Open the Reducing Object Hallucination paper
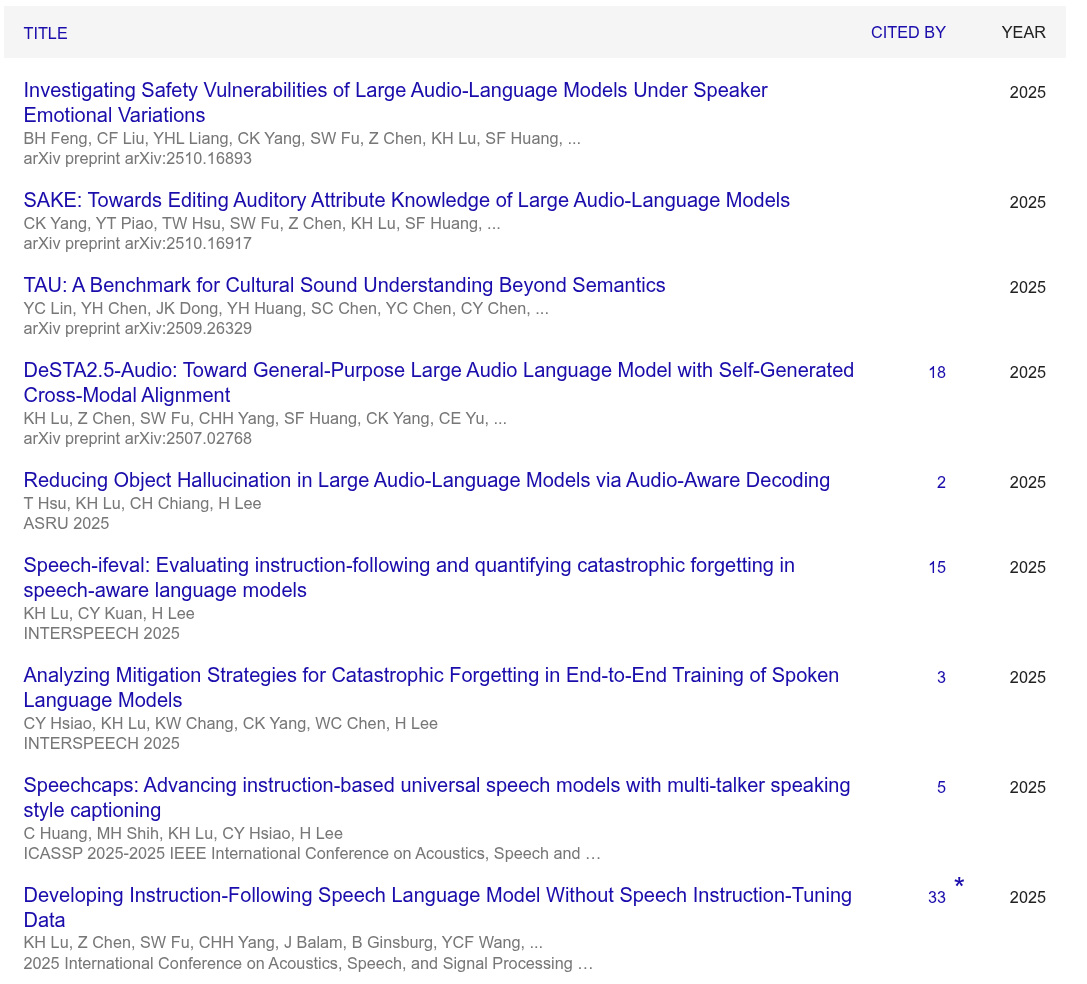 426,480
